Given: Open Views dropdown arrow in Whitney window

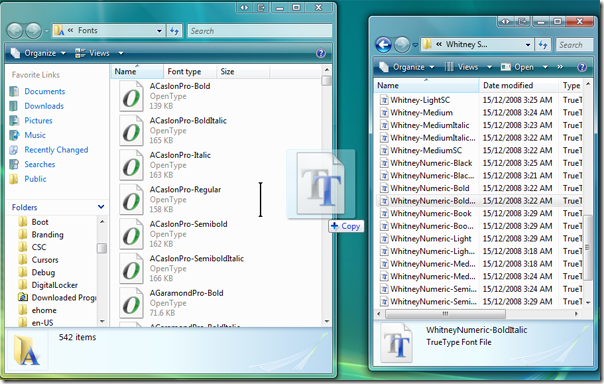Looking at the screenshot, I should pos(489,67).
